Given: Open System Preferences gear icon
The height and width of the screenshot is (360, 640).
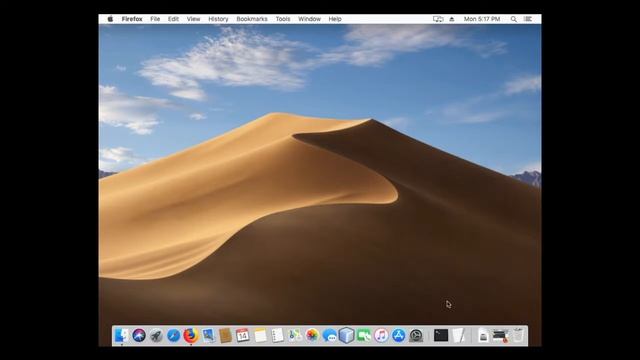Looking at the screenshot, I should point(416,336).
